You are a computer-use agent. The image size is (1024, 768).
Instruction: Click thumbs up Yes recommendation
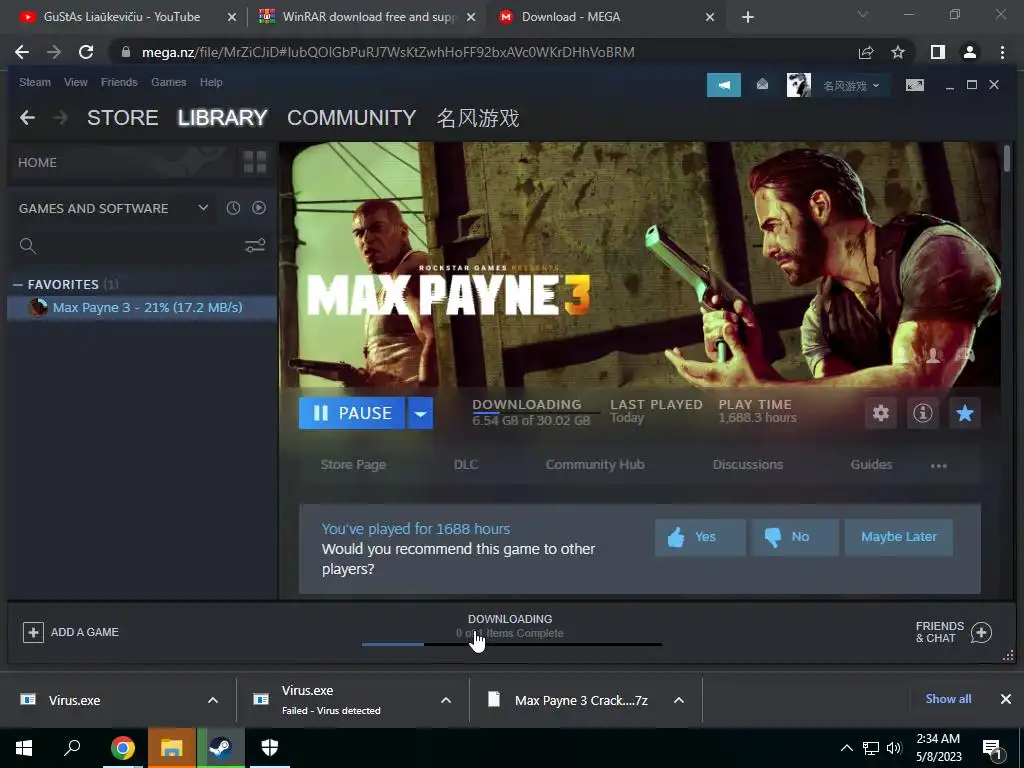(700, 537)
